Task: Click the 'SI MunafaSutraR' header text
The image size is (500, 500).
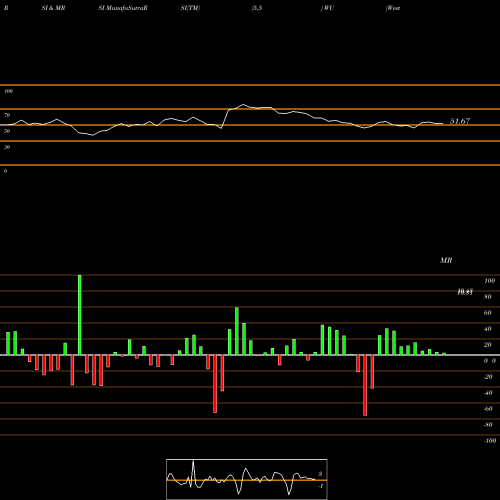Action: tap(123, 8)
